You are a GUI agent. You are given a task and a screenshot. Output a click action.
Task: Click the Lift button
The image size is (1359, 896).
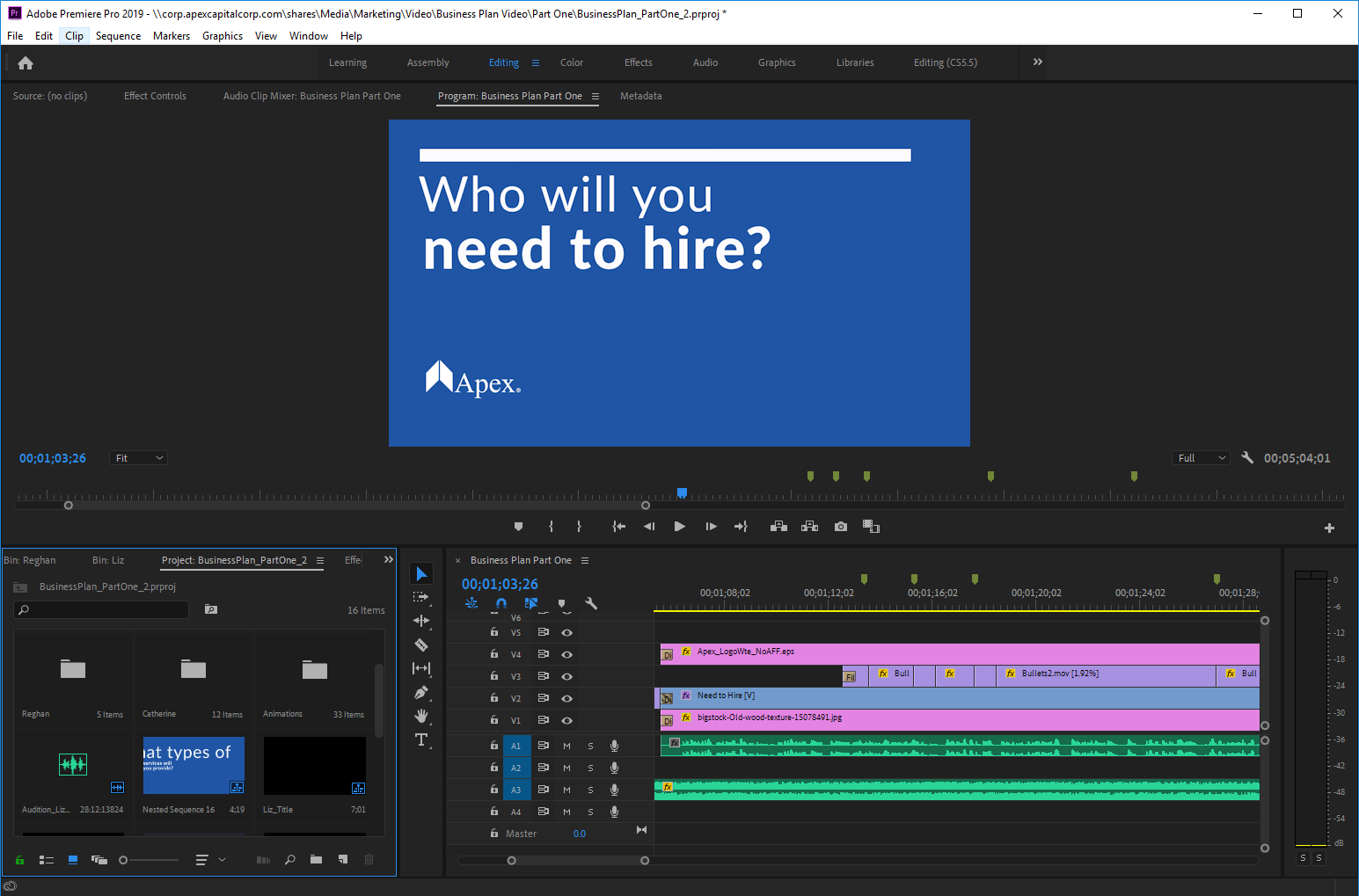pyautogui.click(x=778, y=527)
